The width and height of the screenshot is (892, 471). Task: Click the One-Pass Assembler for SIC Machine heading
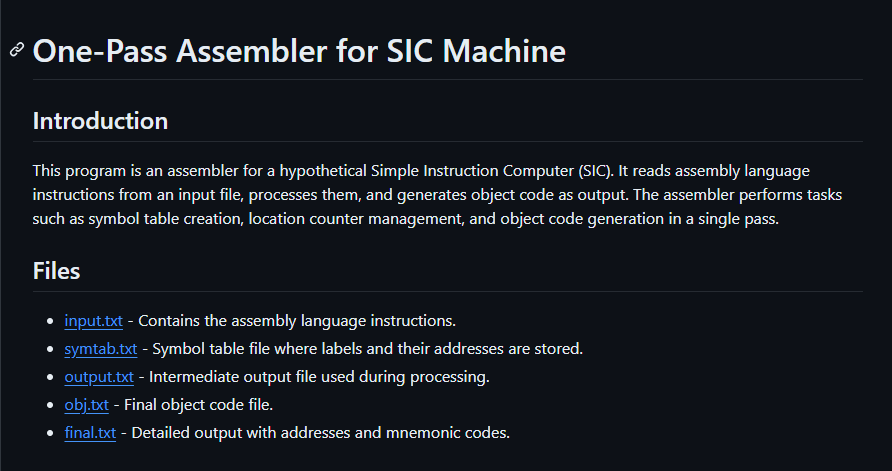(x=299, y=51)
